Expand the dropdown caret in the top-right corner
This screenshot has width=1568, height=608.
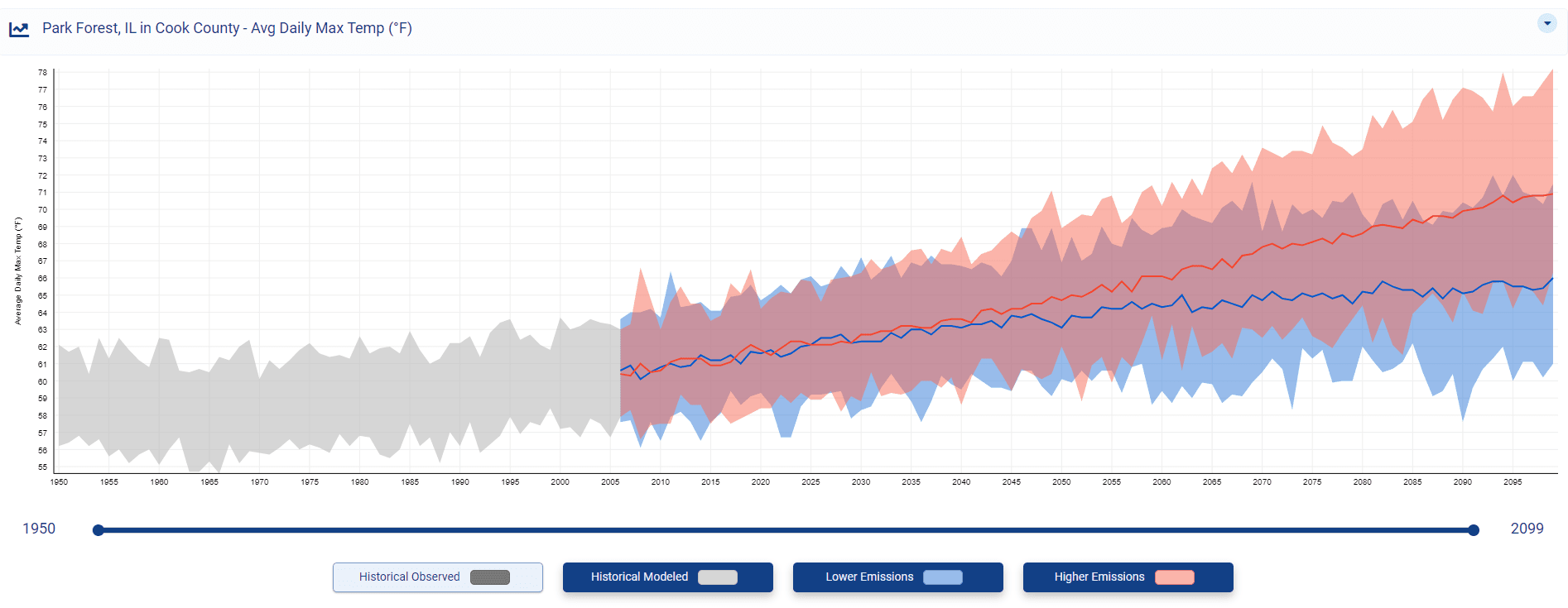tap(1546, 24)
